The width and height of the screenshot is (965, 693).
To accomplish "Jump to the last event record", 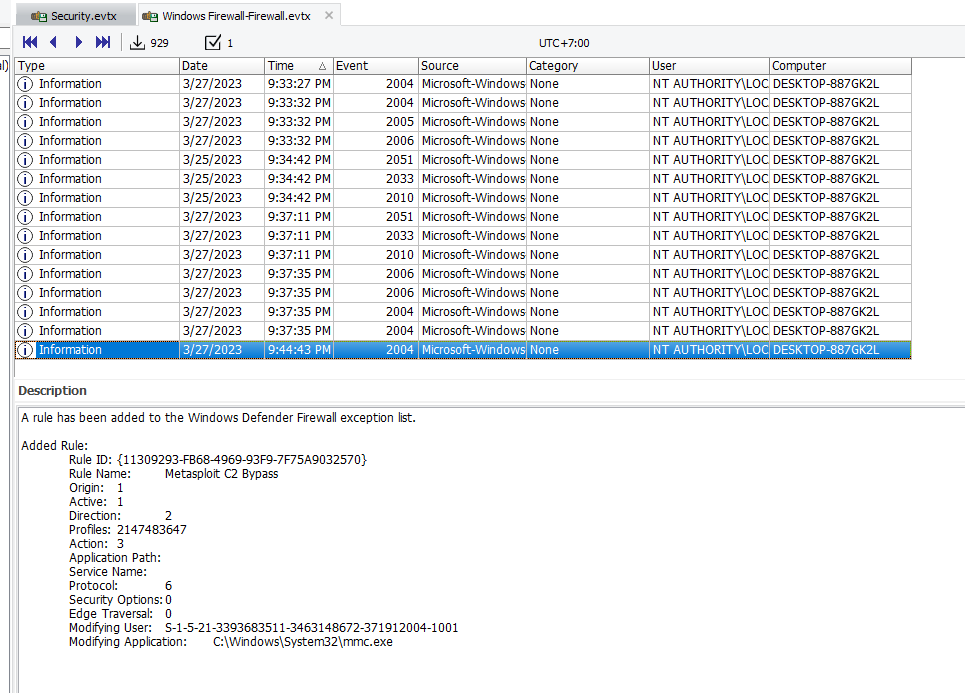I will 101,42.
